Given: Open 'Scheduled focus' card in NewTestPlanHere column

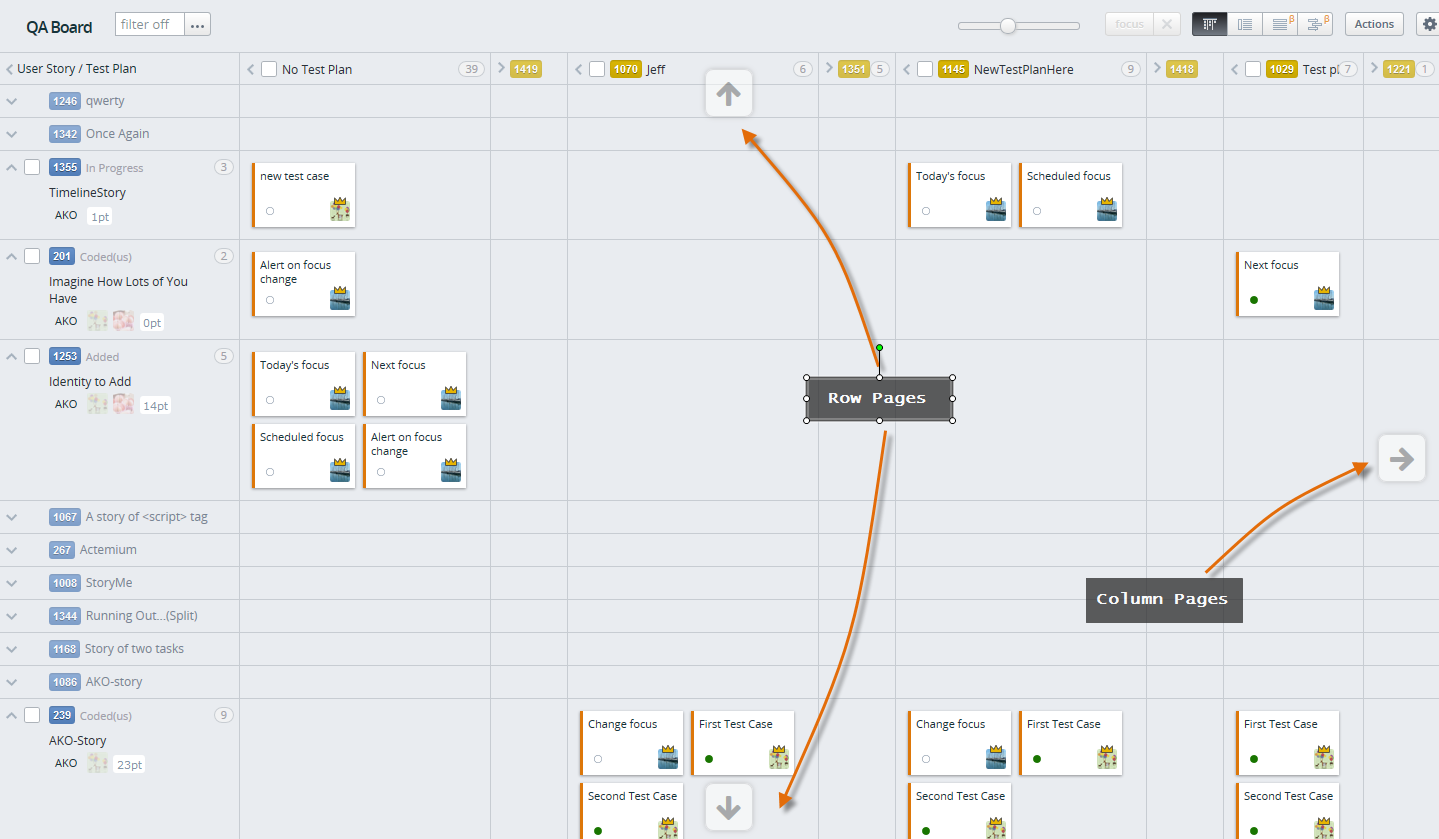Looking at the screenshot, I should pos(1070,195).
